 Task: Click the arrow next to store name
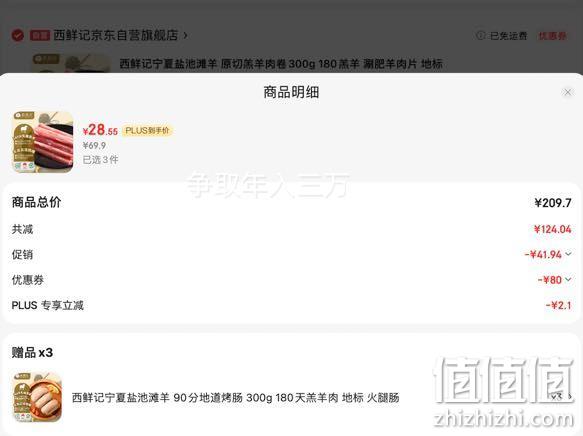pyautogui.click(x=185, y=36)
